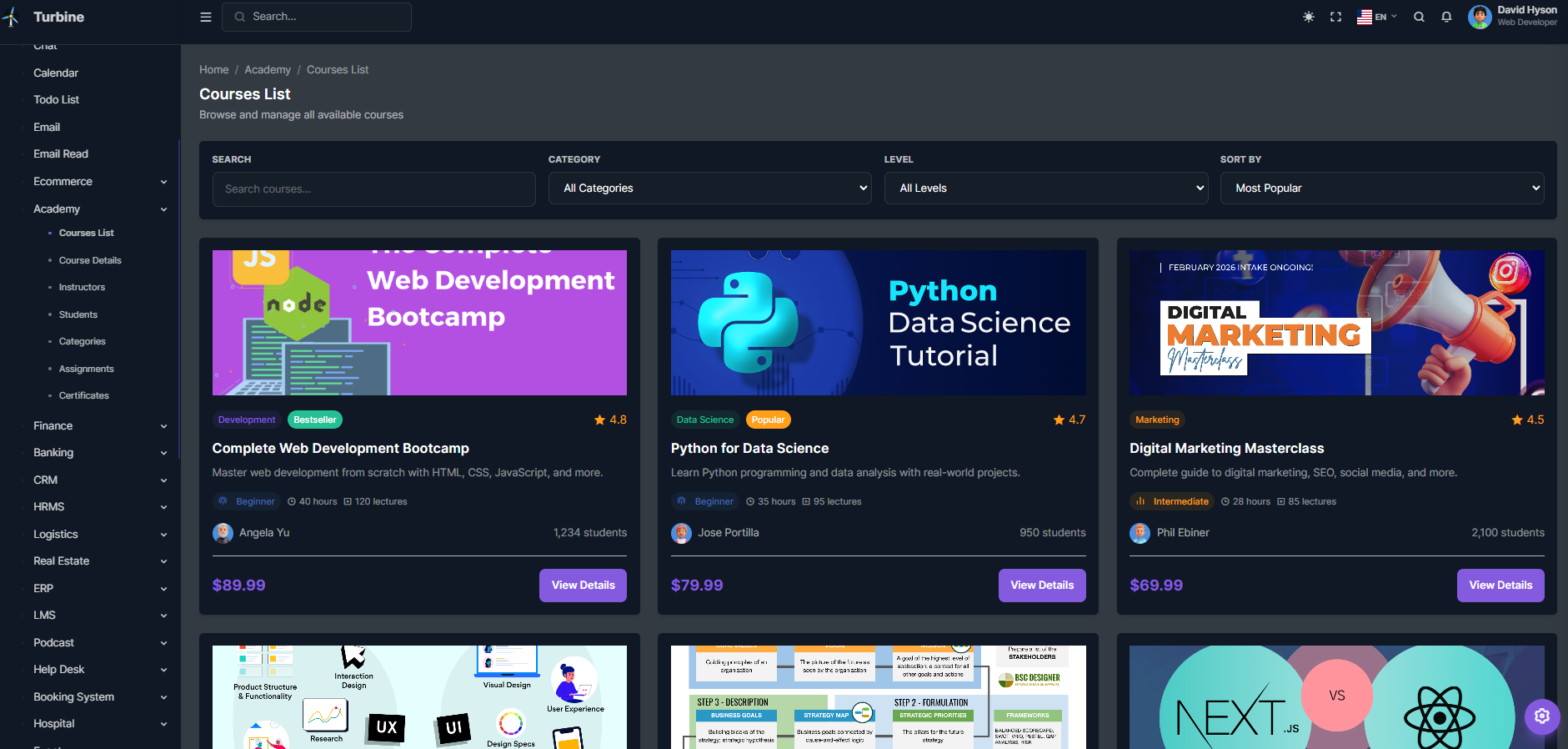This screenshot has height=749, width=1568.
Task: Click the star rating icon beside 4.5
Action: 1517,420
